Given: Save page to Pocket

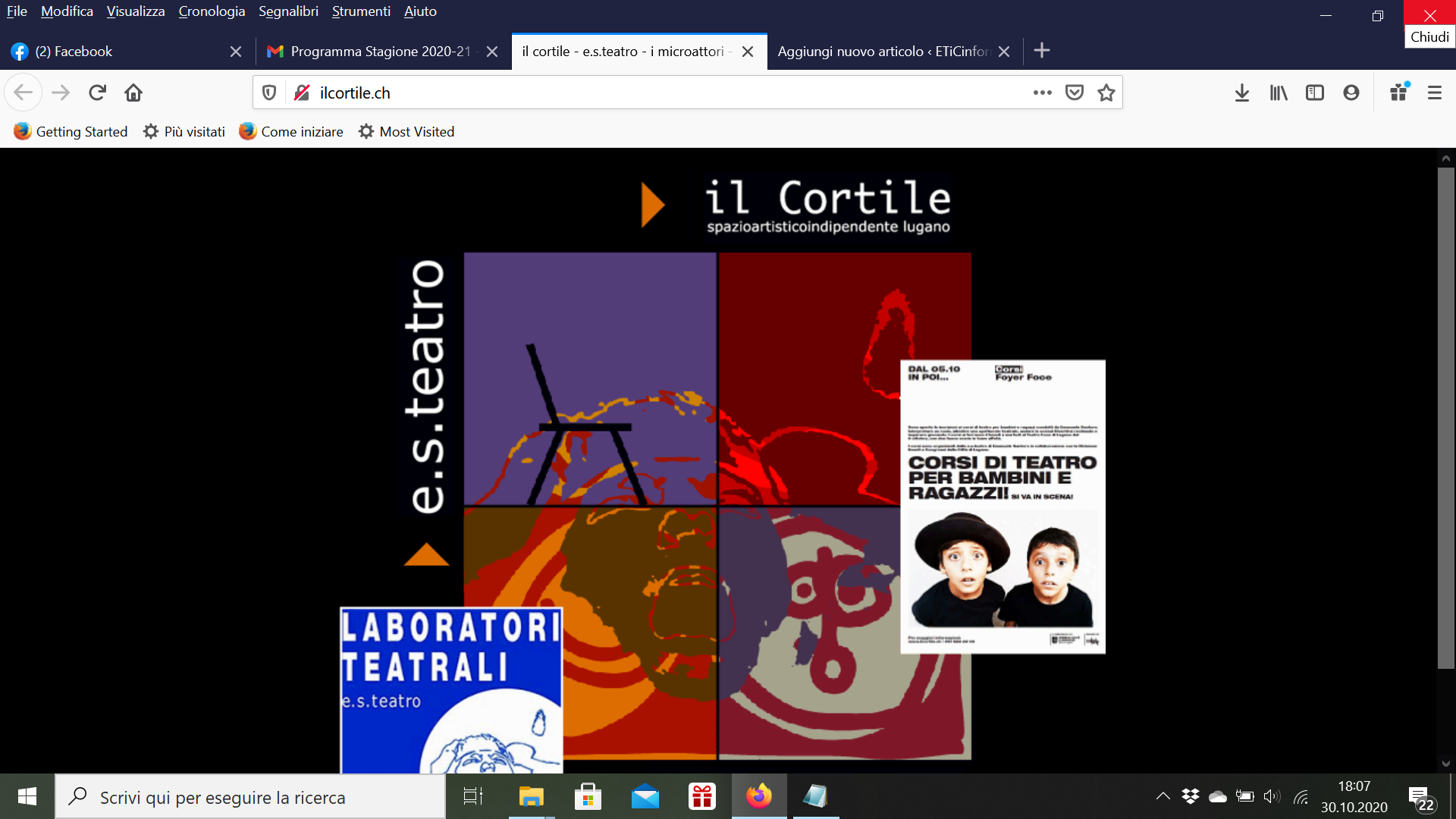Looking at the screenshot, I should pos(1075,93).
